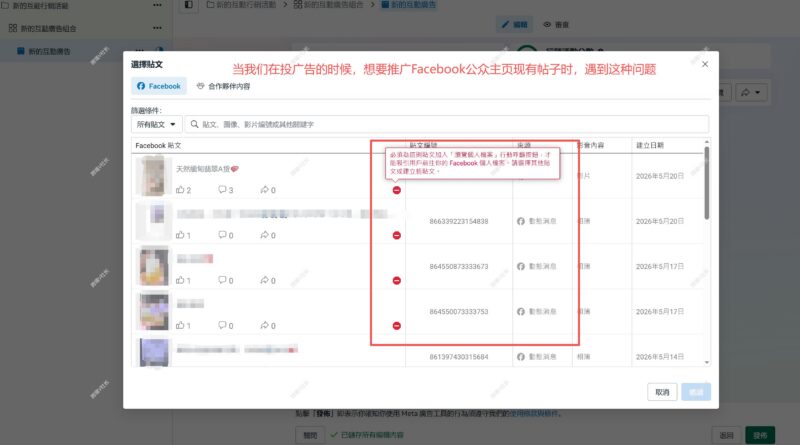
Task: Click the scrollbar down arrow in the post list
Action: tap(707, 362)
